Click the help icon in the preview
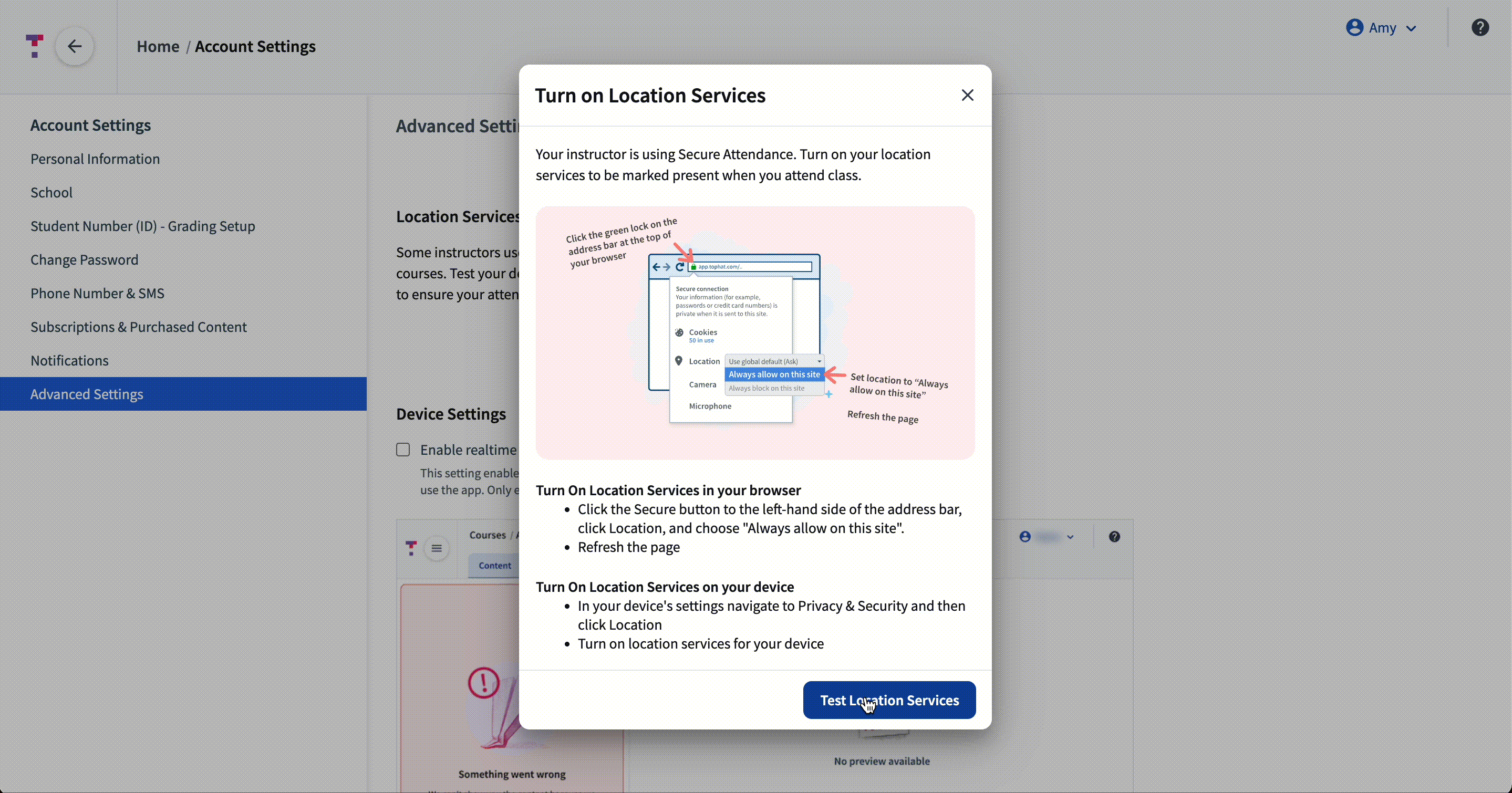Screen dimensions: 1512x793 pos(1114,537)
